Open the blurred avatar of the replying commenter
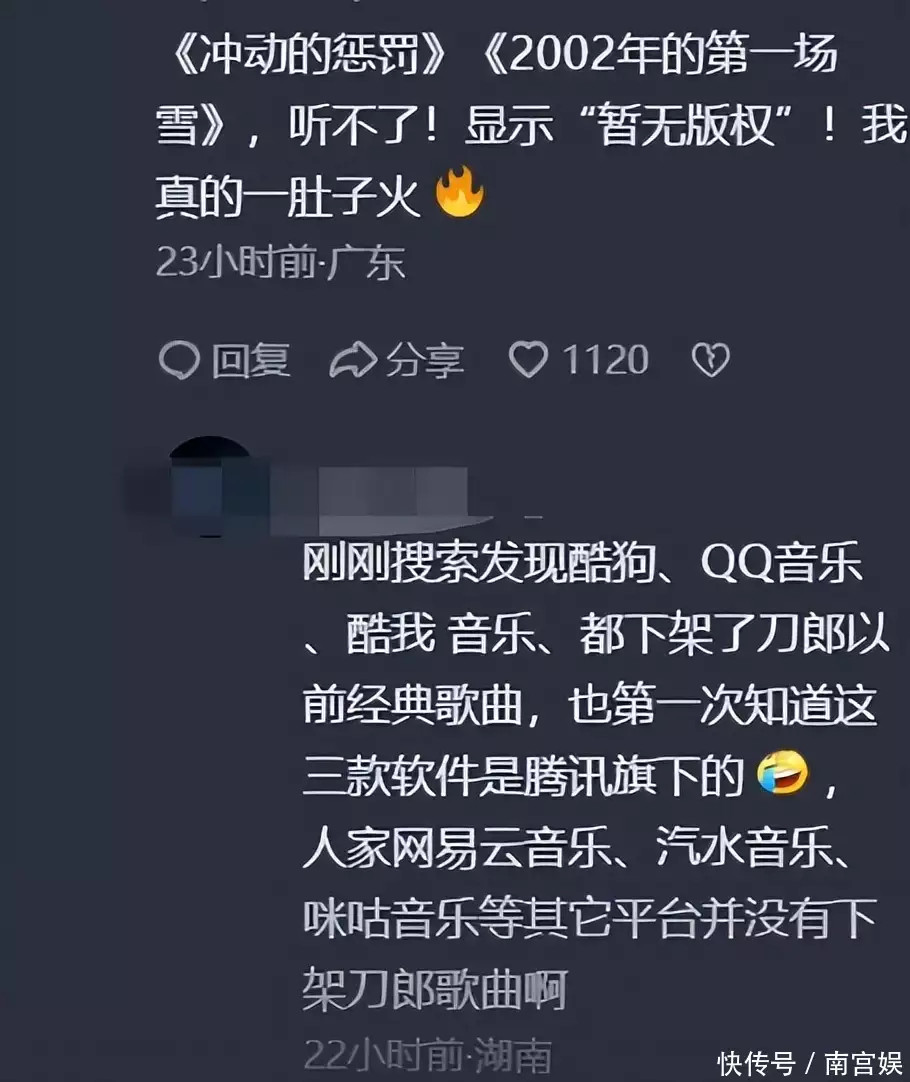The width and height of the screenshot is (910, 1082). pos(210,486)
